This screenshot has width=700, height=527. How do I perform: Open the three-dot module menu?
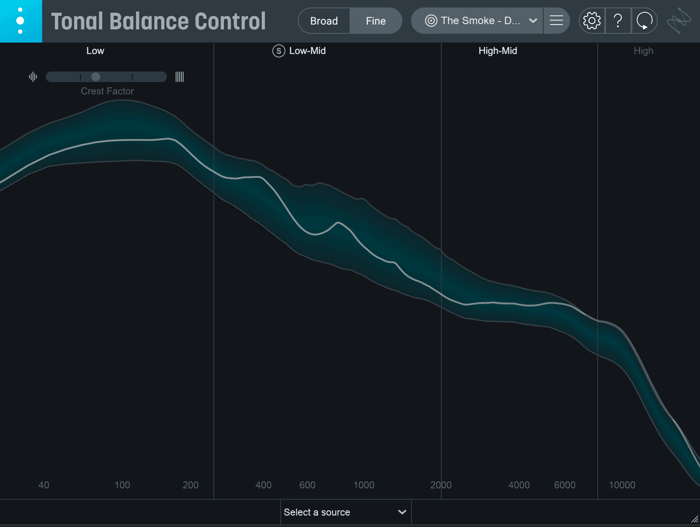(21, 21)
